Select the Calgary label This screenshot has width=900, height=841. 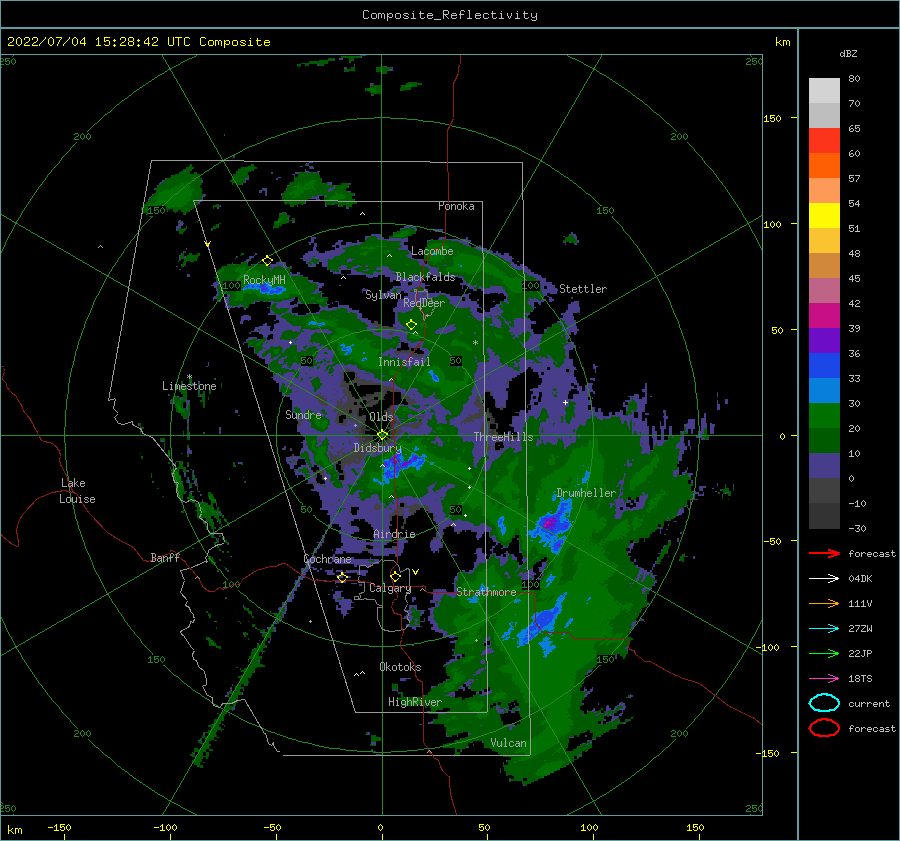pyautogui.click(x=390, y=588)
